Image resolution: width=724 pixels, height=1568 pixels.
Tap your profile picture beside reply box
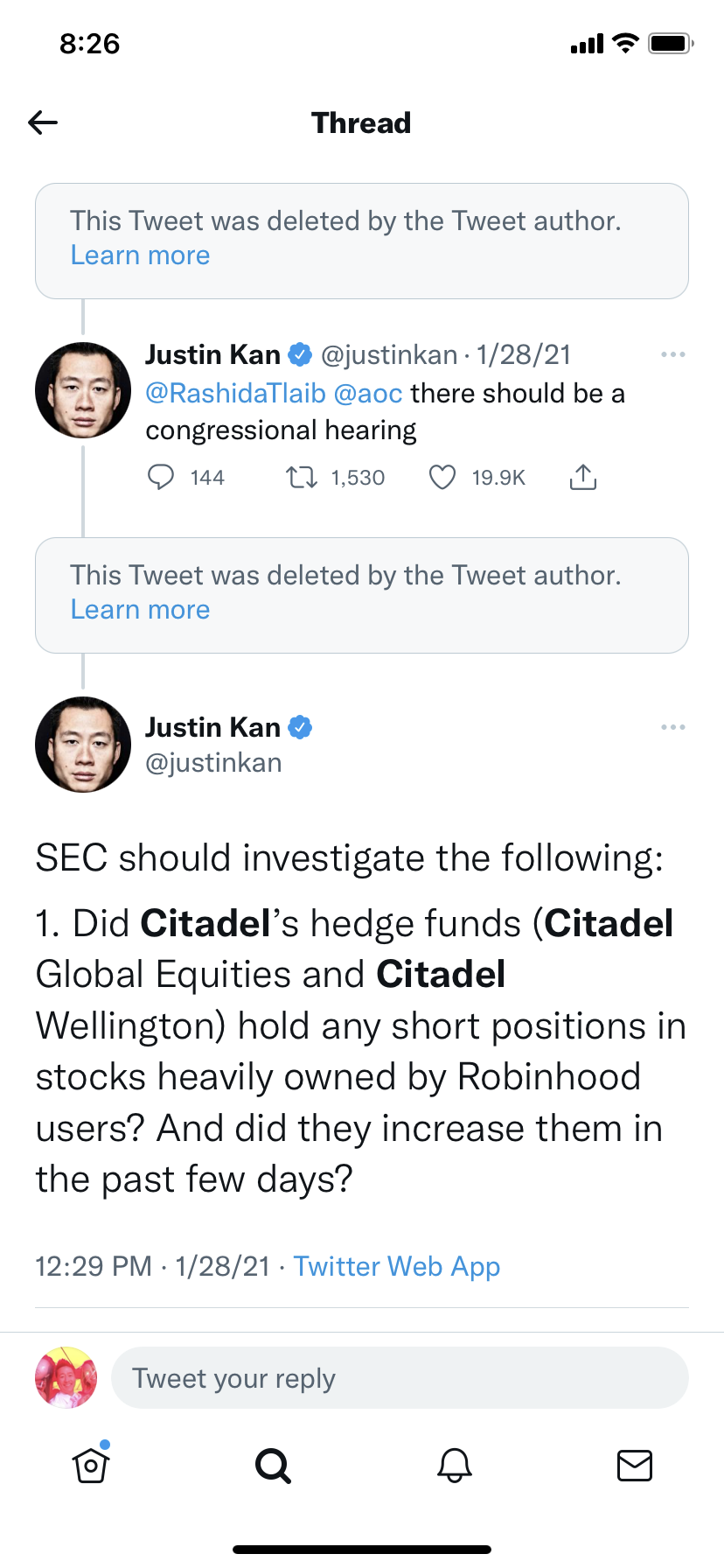click(x=66, y=1378)
